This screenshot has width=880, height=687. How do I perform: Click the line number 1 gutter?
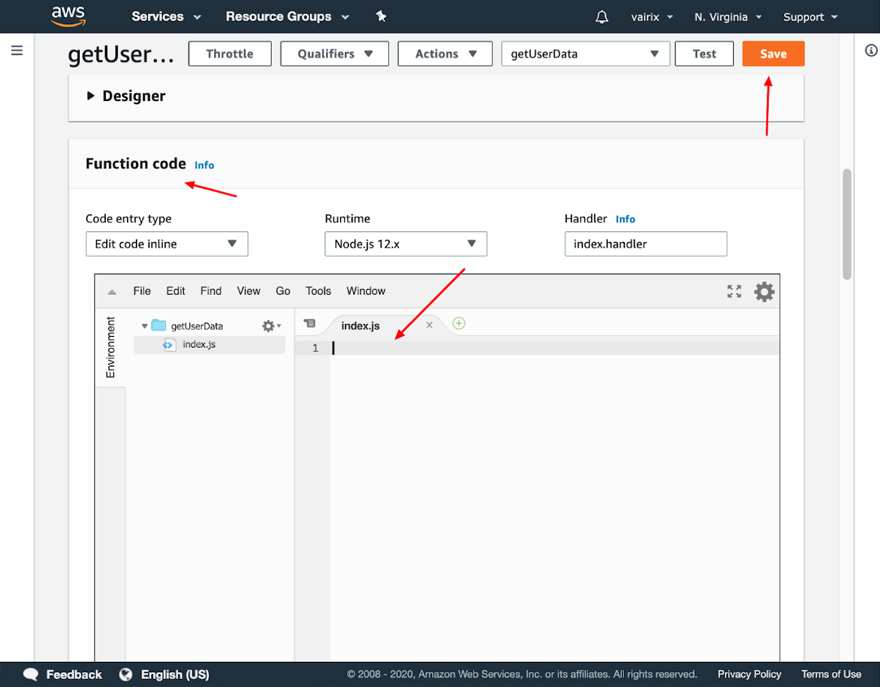coord(315,348)
